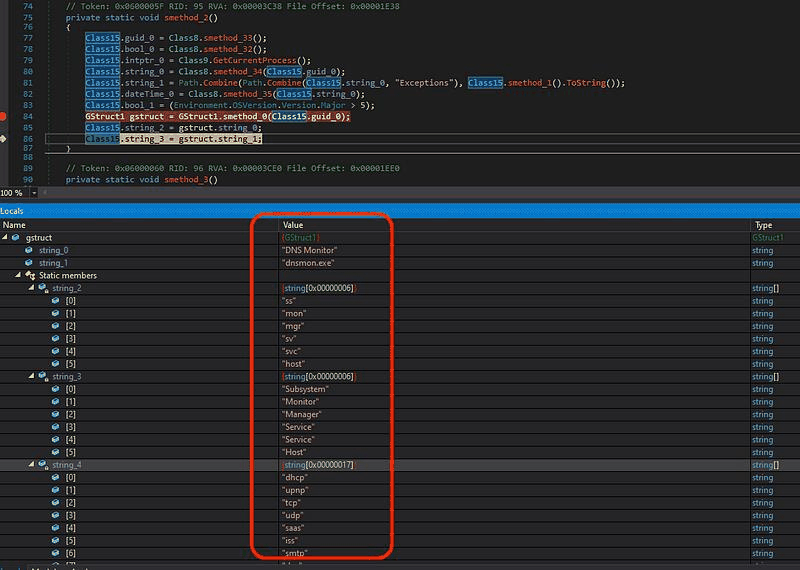This screenshot has height=570, width=800.
Task: Click the icon of the row valued "host"
Action: pos(56,364)
